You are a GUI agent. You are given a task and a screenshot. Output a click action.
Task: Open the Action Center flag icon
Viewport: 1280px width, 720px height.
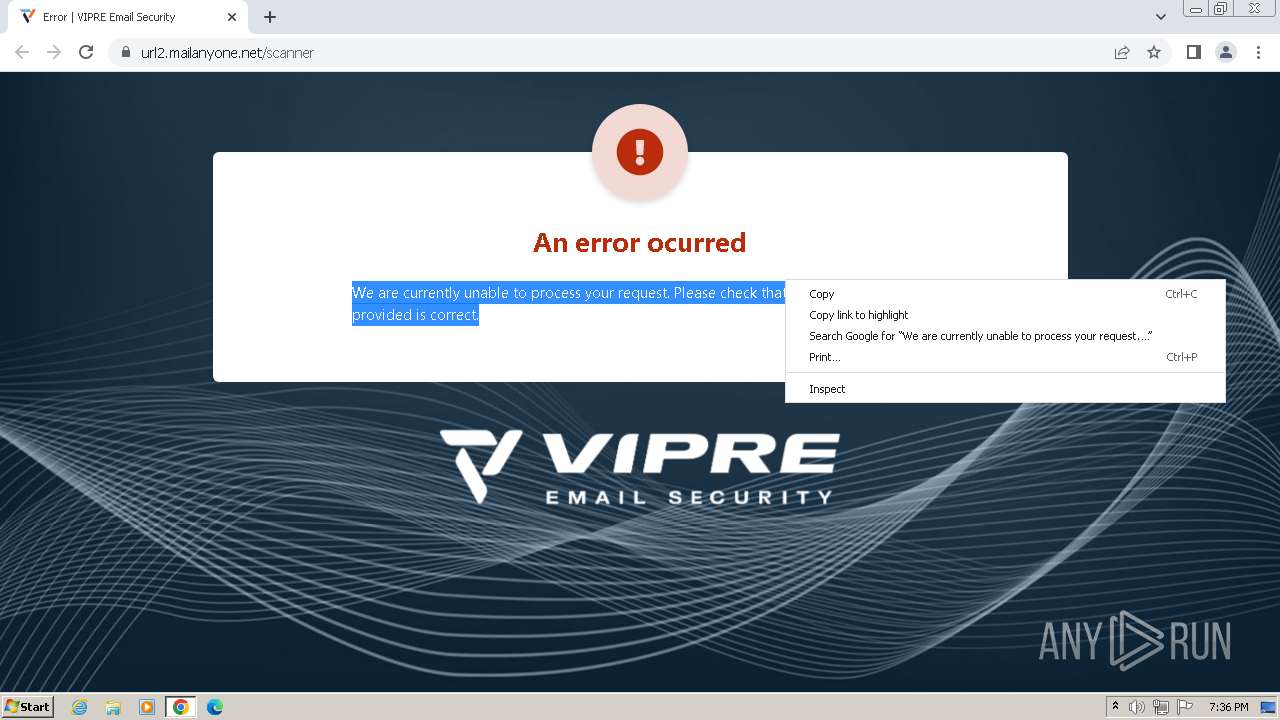(x=1185, y=707)
